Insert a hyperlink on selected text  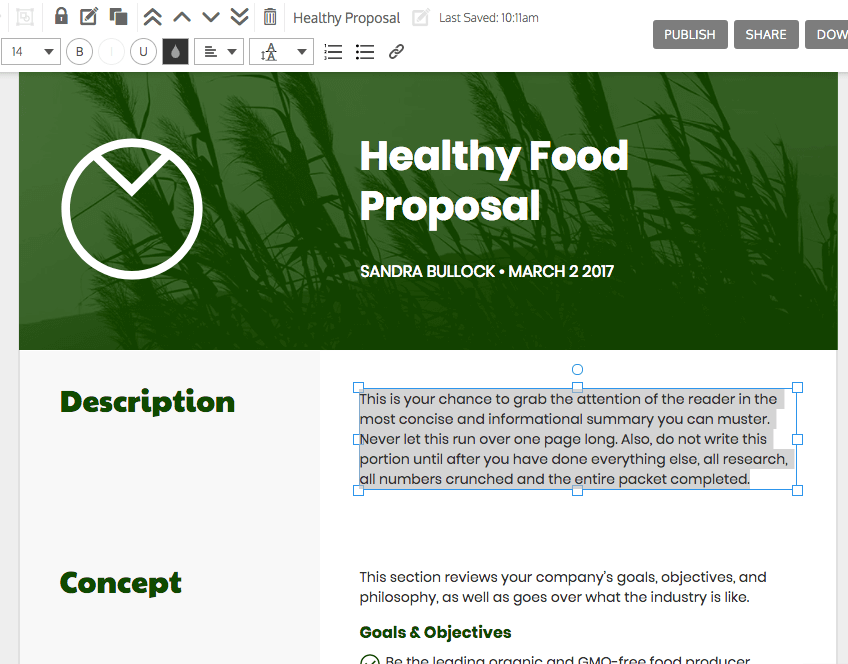coord(396,51)
